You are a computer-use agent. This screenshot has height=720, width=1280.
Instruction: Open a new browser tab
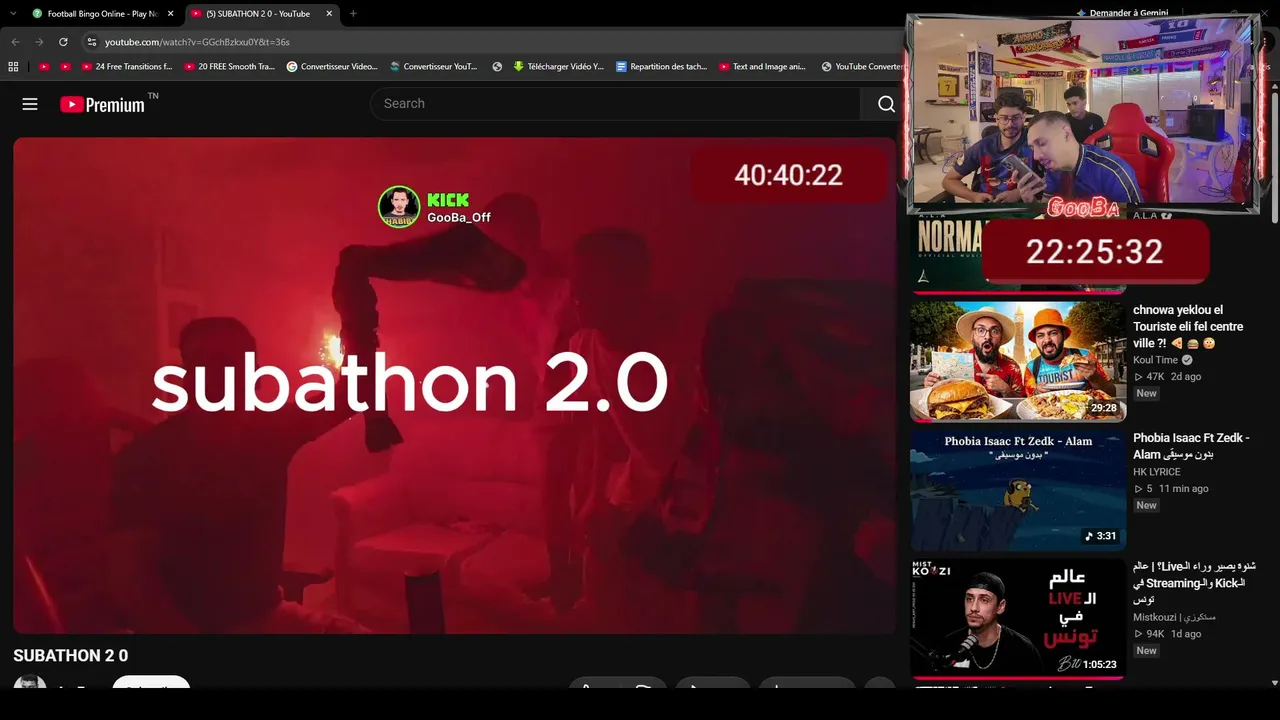pos(353,14)
